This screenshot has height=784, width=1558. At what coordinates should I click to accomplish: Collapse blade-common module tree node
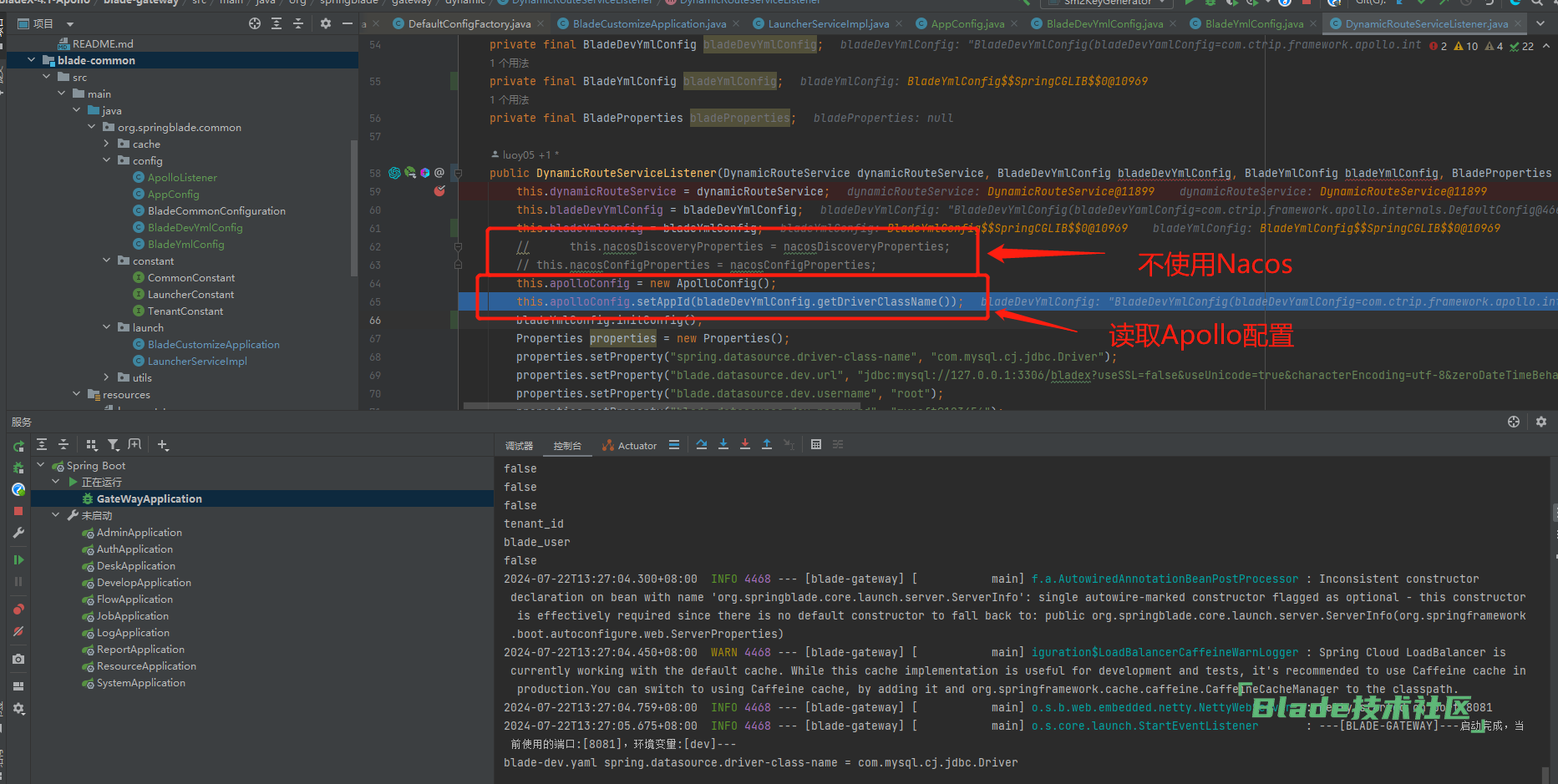pyautogui.click(x=32, y=60)
